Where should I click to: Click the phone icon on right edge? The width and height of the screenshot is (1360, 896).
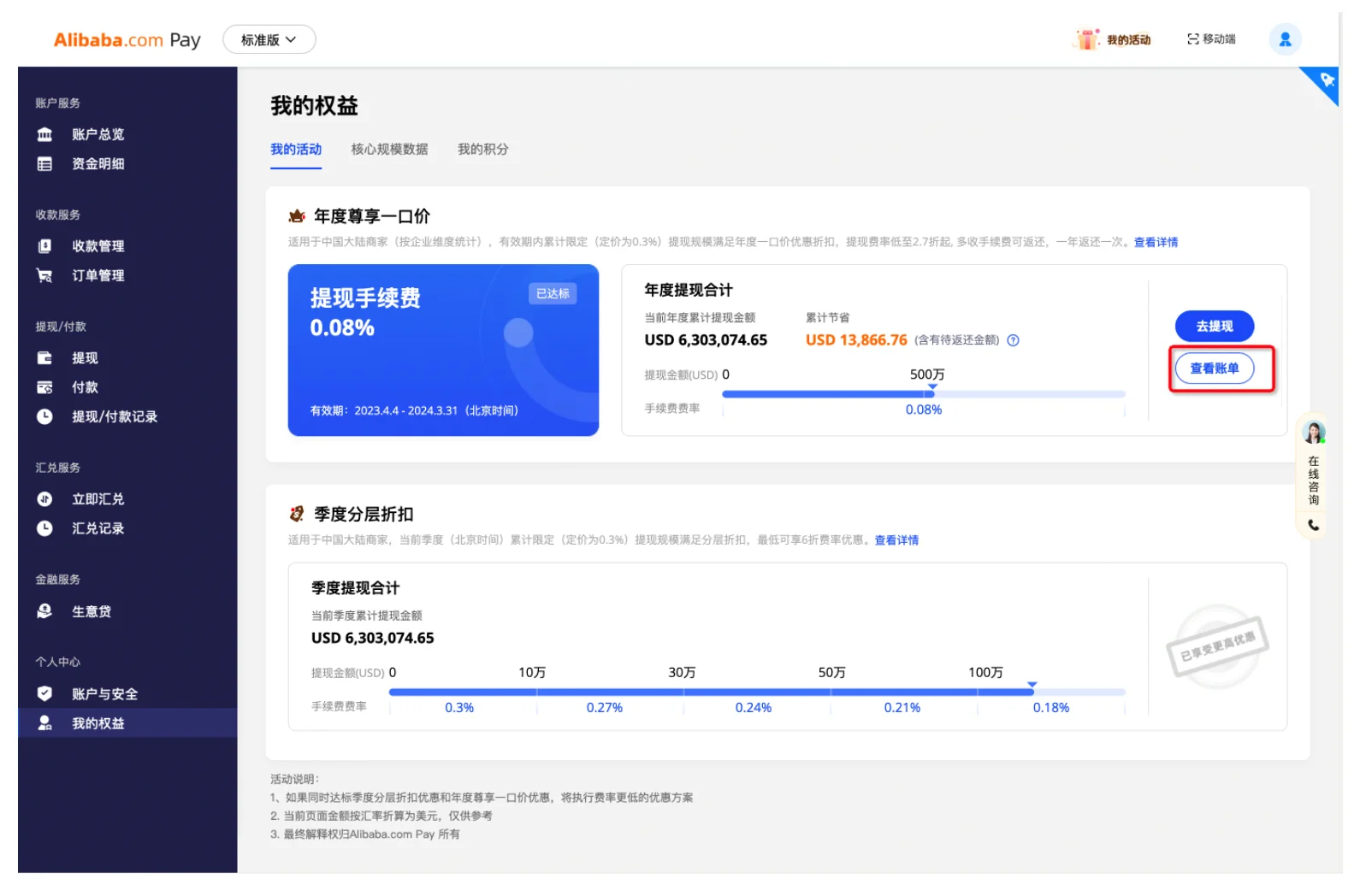coord(1313,526)
